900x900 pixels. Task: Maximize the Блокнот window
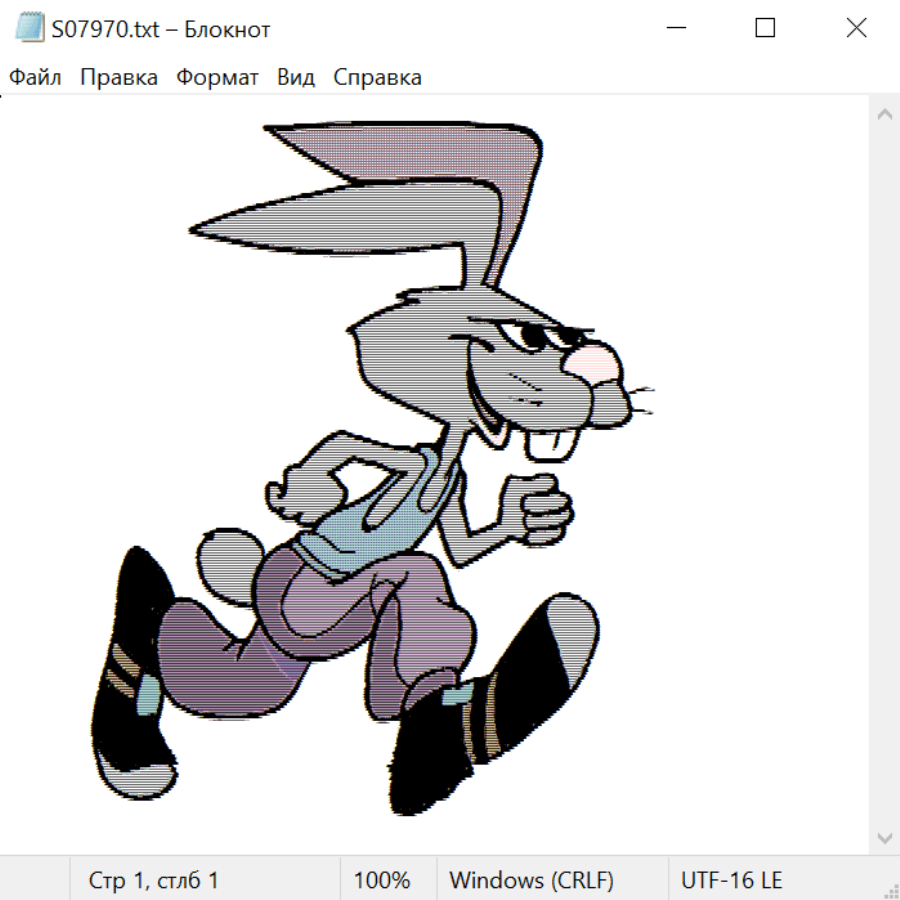pyautogui.click(x=765, y=29)
